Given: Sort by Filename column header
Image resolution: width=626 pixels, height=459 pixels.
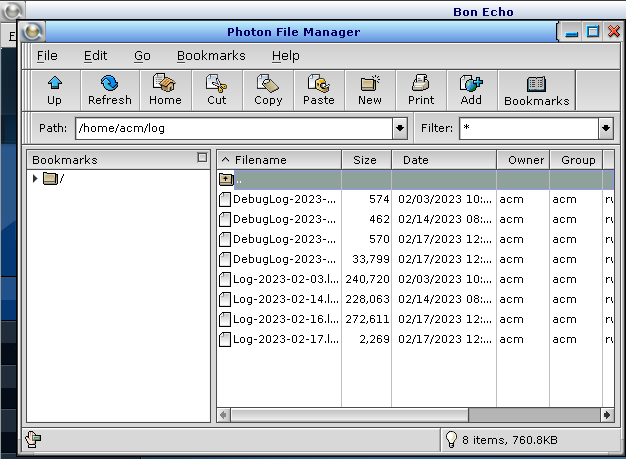Looking at the screenshot, I should coord(279,160).
